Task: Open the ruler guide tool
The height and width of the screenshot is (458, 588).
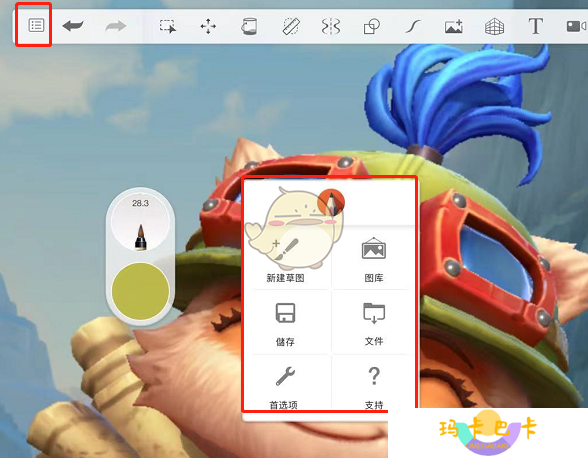Action: tap(291, 27)
